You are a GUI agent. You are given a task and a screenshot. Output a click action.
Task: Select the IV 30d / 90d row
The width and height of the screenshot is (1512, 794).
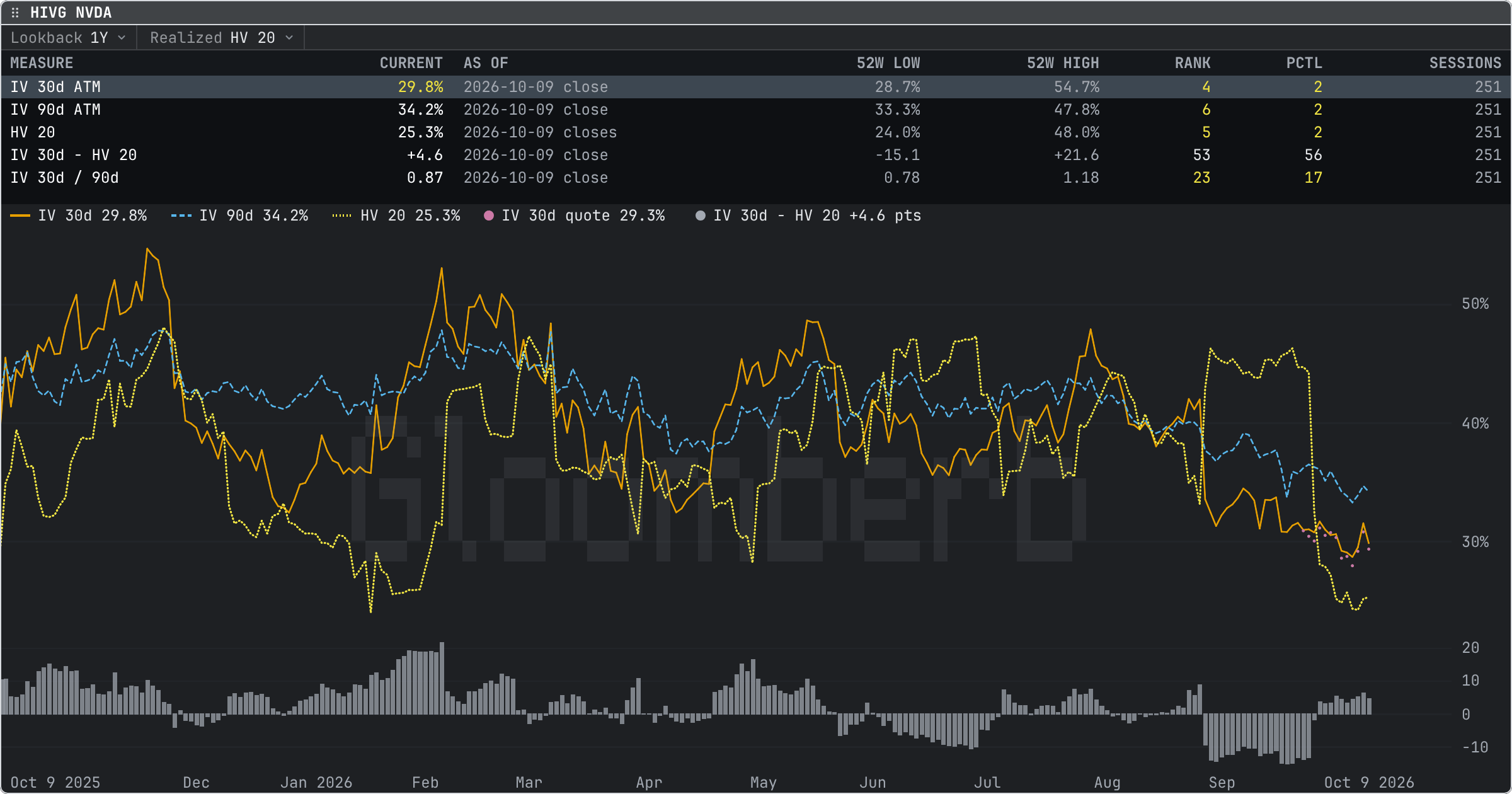pyautogui.click(x=756, y=178)
